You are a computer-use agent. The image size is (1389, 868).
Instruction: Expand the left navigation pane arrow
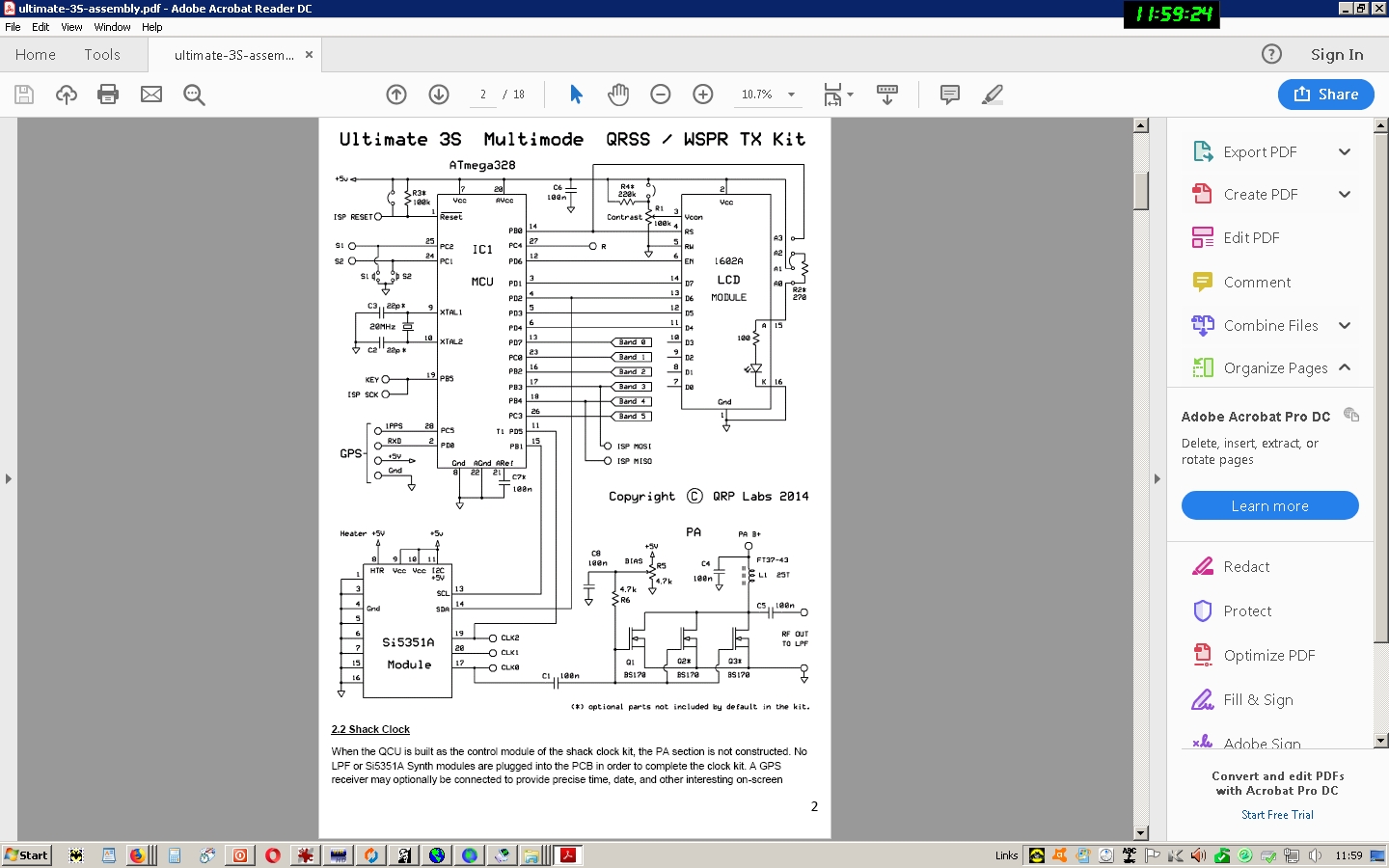click(9, 478)
